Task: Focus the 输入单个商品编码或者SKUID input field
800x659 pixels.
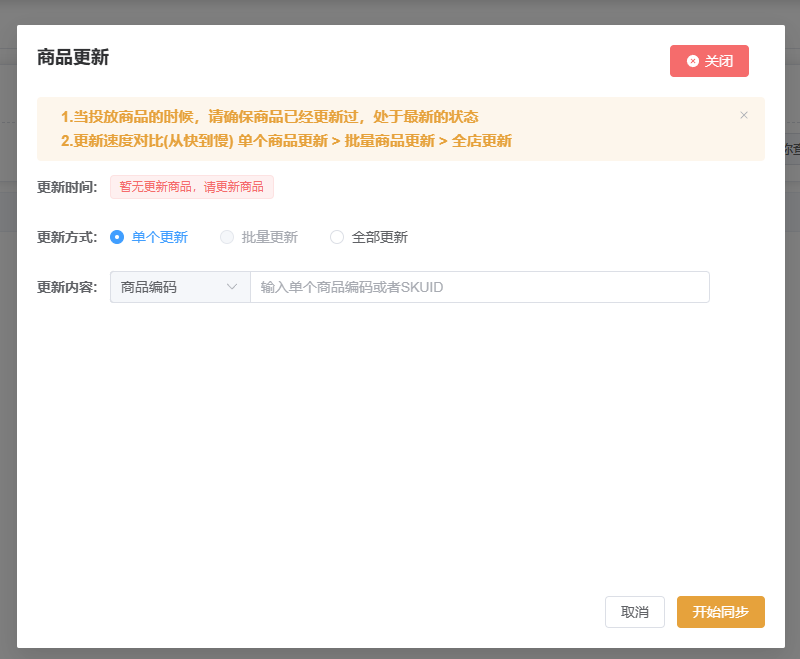Action: coord(479,287)
